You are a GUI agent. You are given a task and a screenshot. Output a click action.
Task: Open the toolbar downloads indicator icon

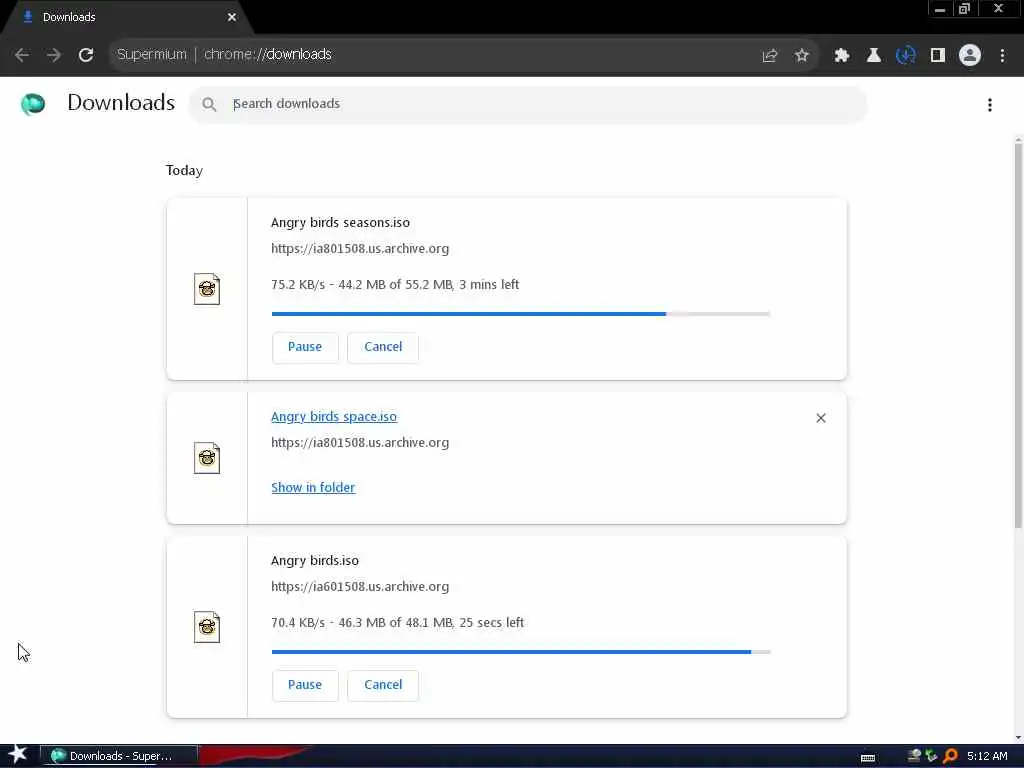(x=906, y=56)
